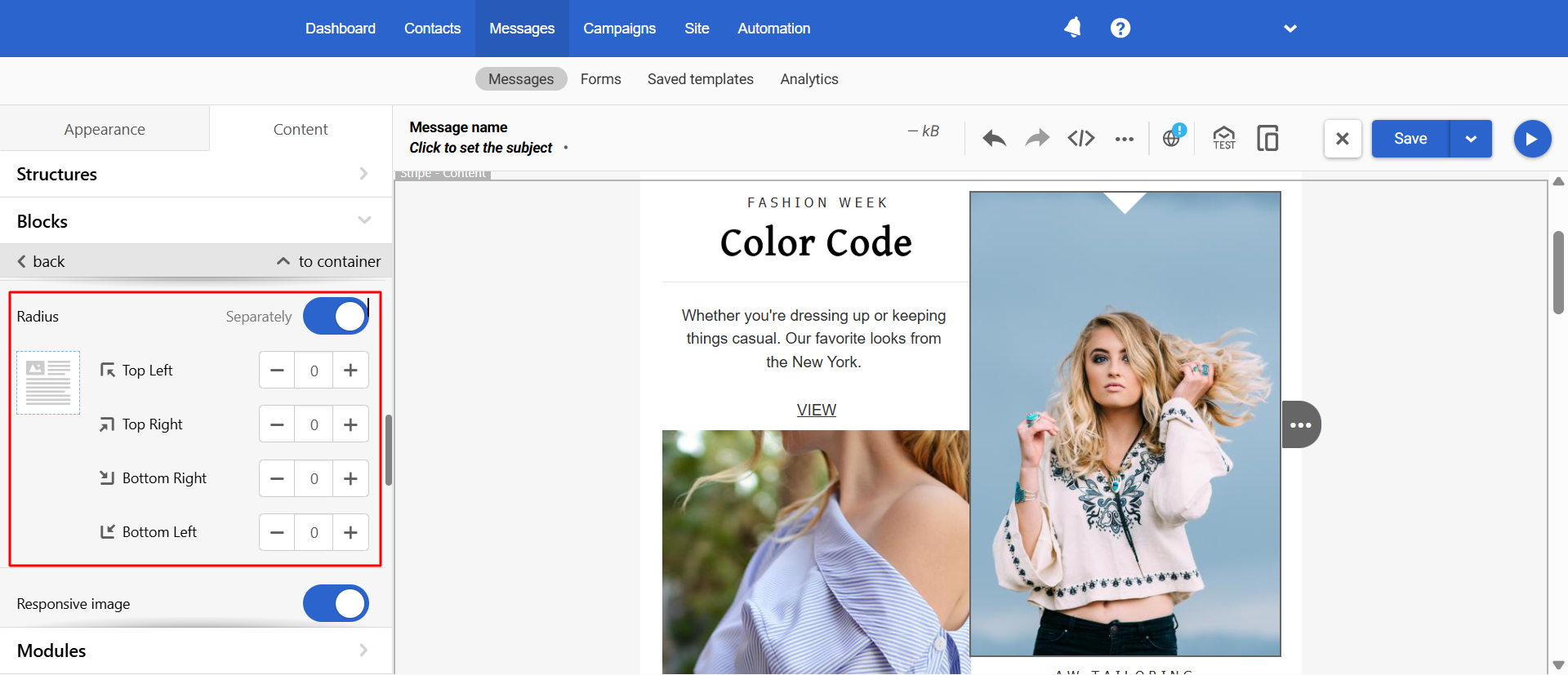1568x675 pixels.
Task: Open the Forms sub-tab
Action: 601,79
